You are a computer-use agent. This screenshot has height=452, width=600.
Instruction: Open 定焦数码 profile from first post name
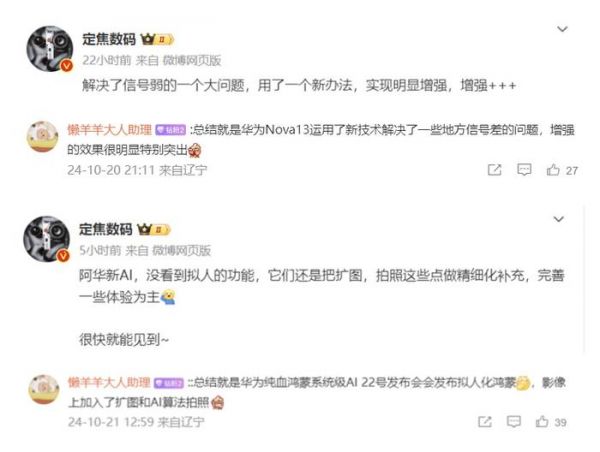click(109, 39)
